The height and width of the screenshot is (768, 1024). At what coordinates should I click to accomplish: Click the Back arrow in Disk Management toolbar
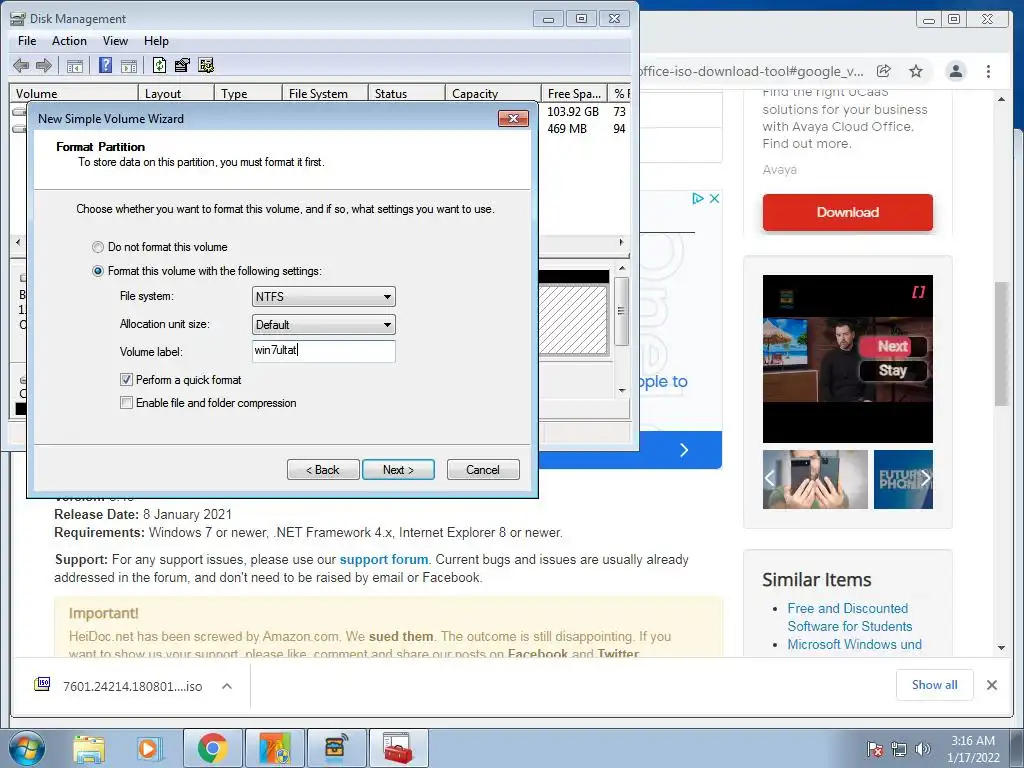[21, 65]
